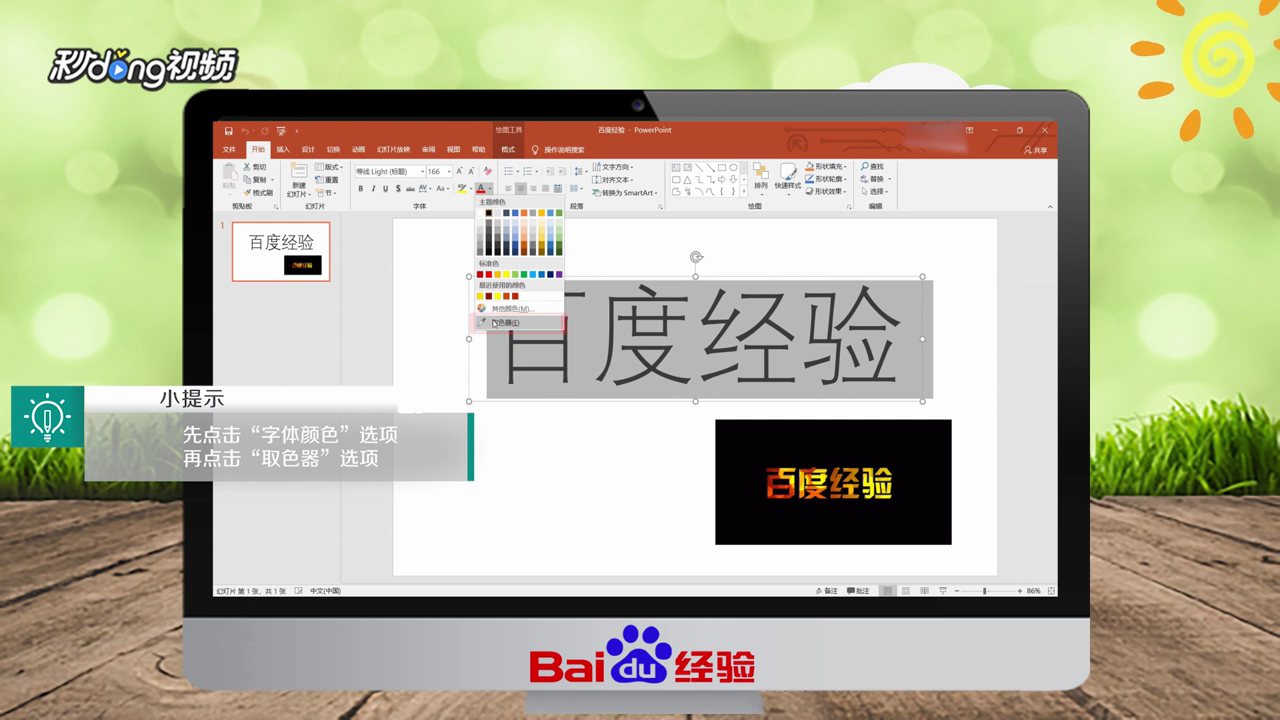Select align right paragraph option
Image resolution: width=1280 pixels, height=720 pixels.
(533, 189)
